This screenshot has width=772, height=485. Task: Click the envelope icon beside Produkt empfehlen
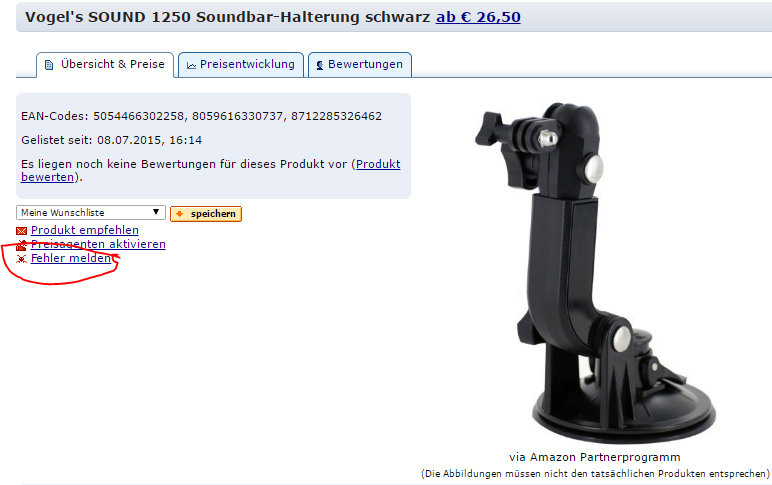21,231
